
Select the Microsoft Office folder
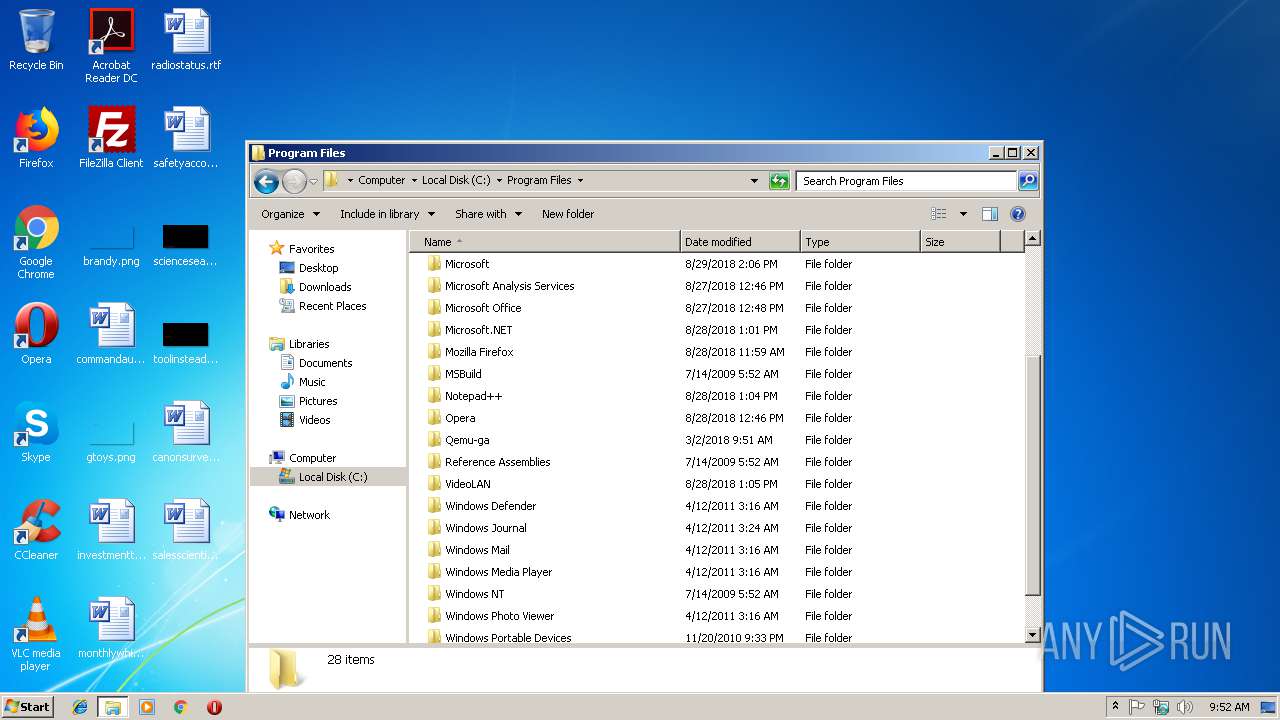click(x=483, y=308)
